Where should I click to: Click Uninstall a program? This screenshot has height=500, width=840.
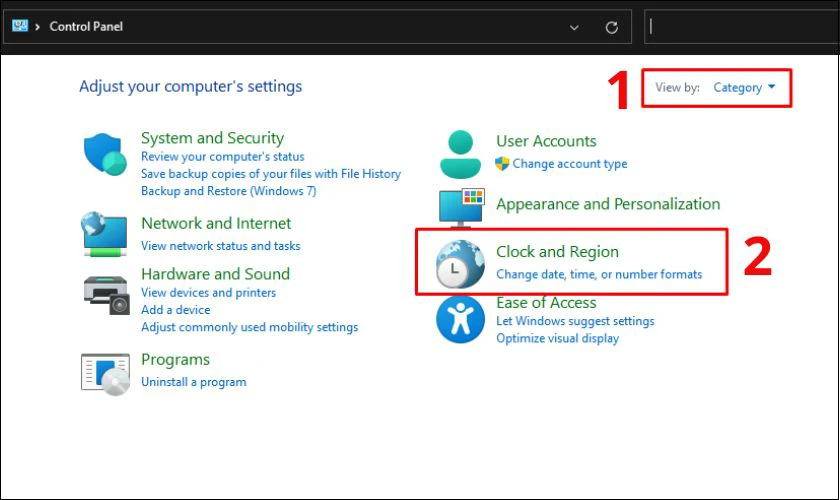point(193,382)
